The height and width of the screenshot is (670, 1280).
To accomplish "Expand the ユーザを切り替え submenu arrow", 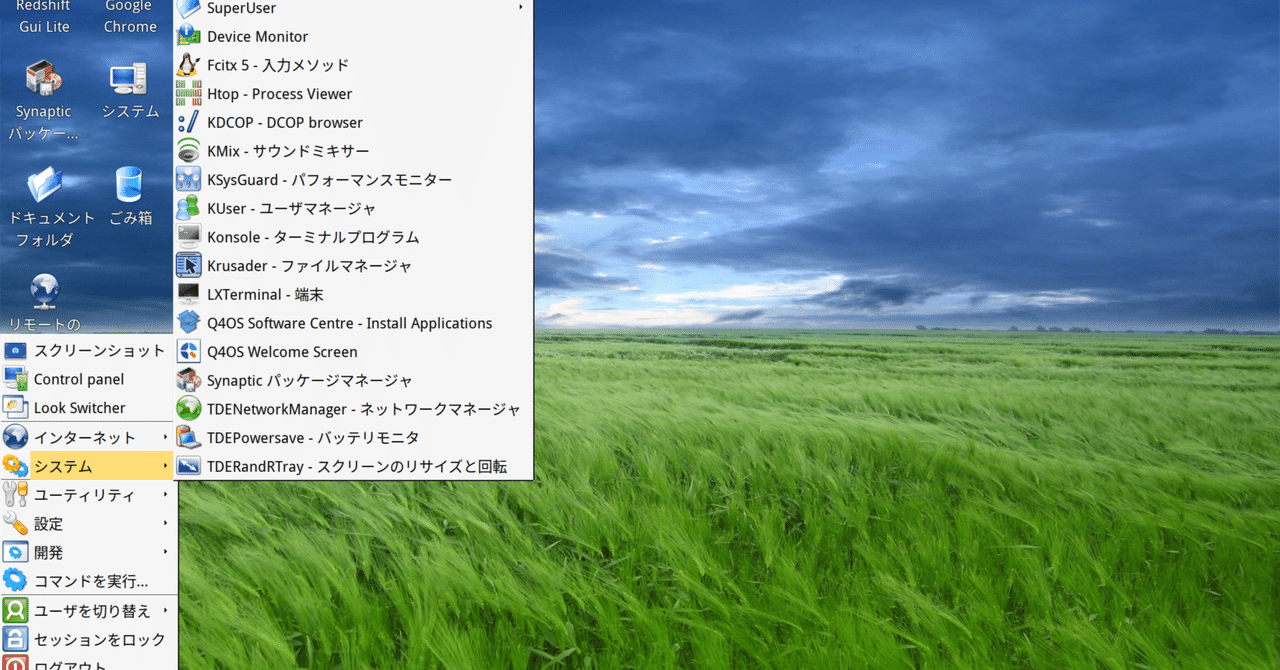I will point(165,610).
